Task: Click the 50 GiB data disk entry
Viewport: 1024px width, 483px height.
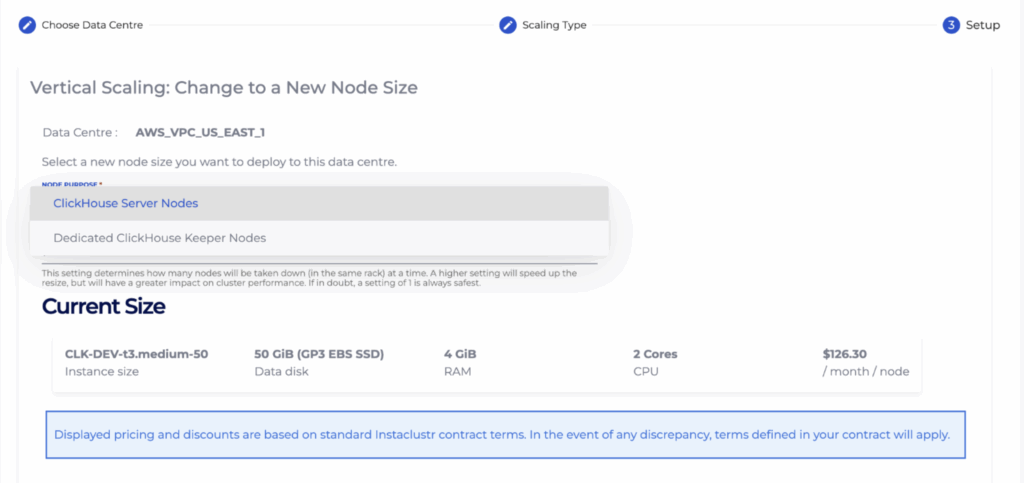Action: coord(319,354)
